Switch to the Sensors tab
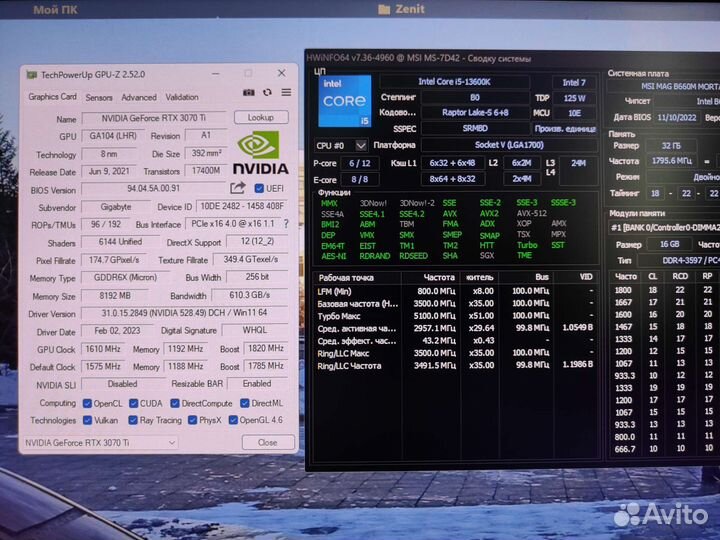Screen dimensions: 720x540 point(99,97)
